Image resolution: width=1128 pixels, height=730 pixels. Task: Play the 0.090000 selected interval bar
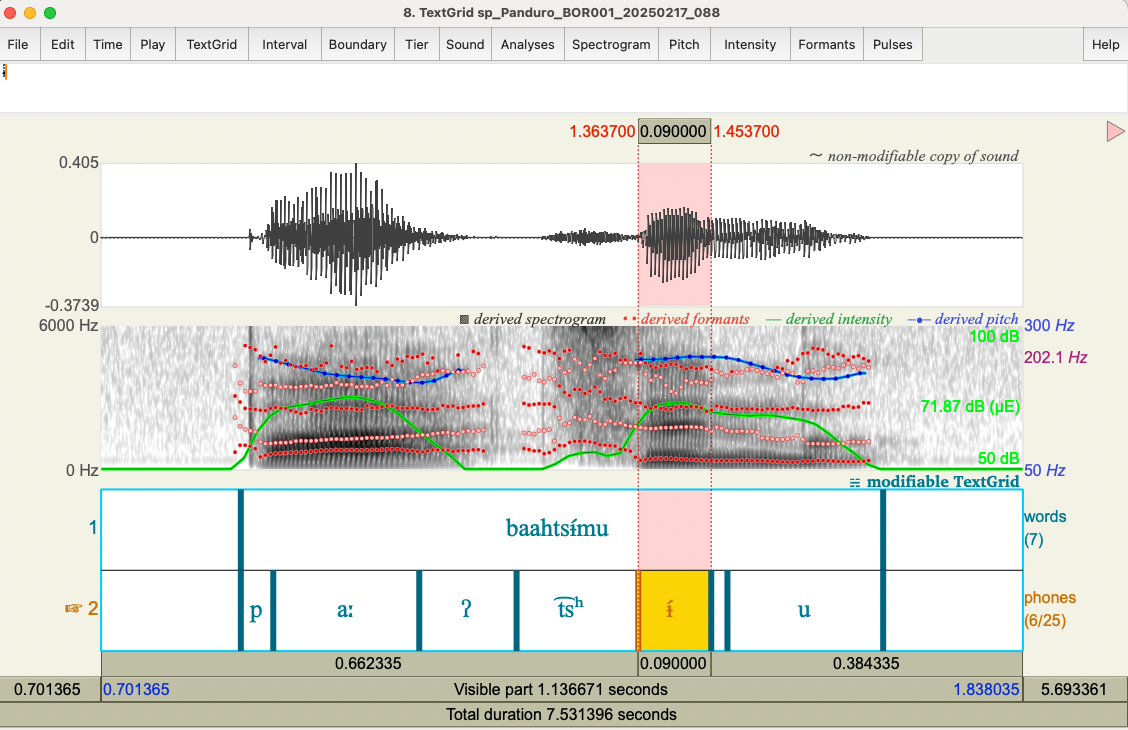674,663
